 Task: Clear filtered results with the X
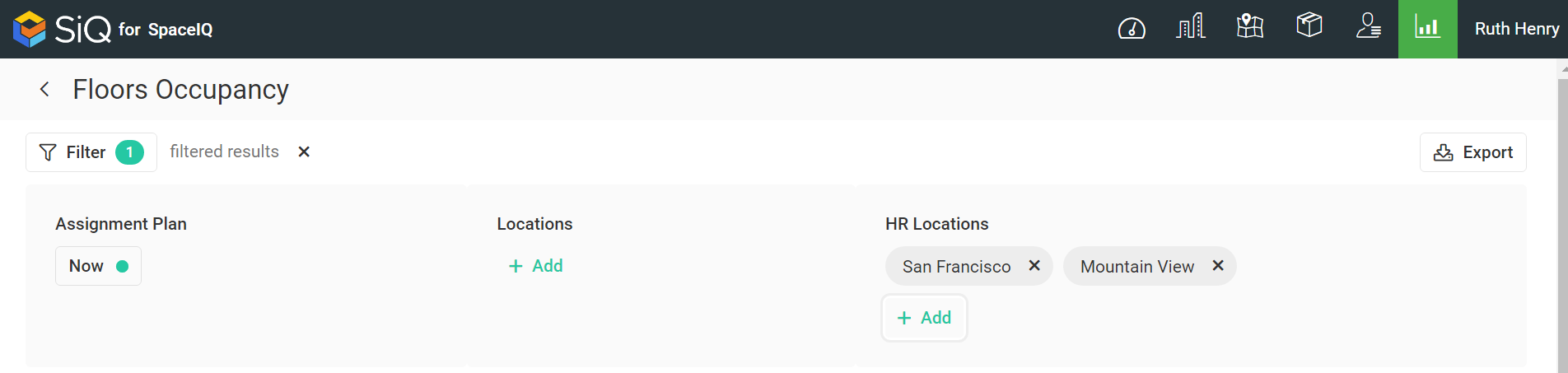[304, 152]
